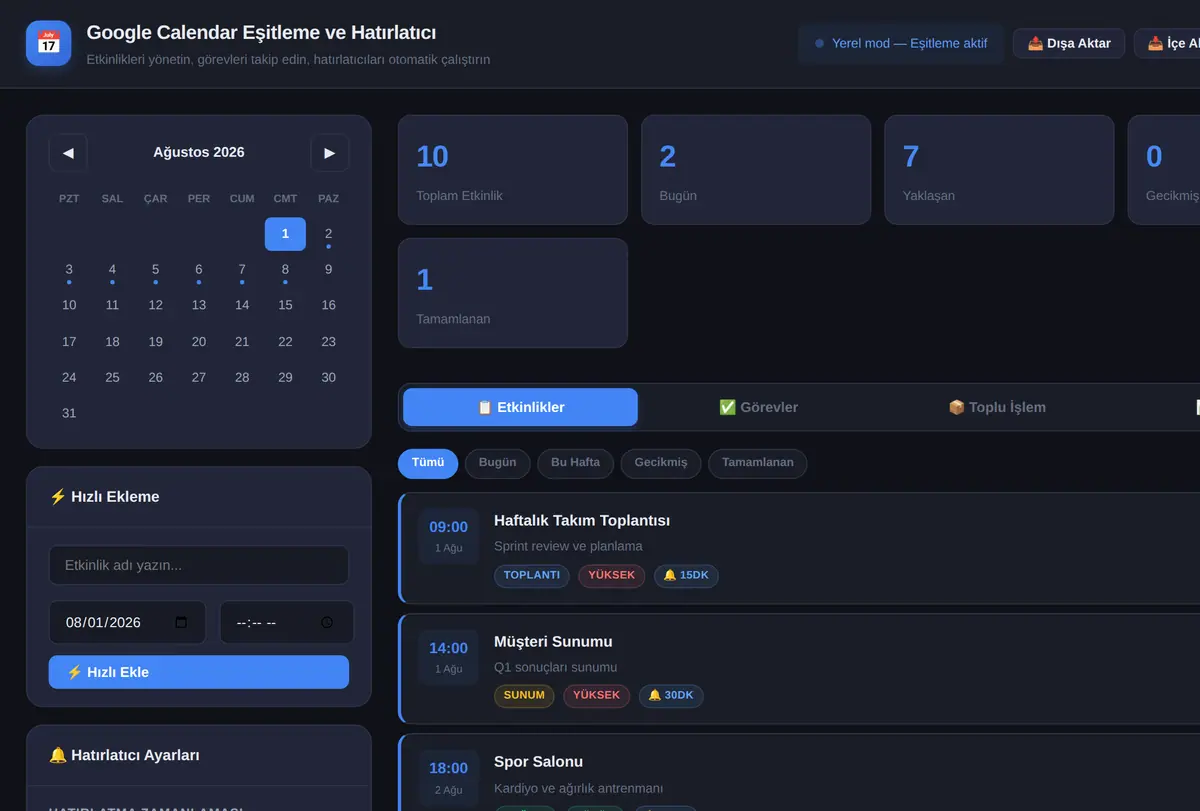Screen dimensions: 1200x811
Task: Click the Hızlı Ekle button
Action: [199, 672]
